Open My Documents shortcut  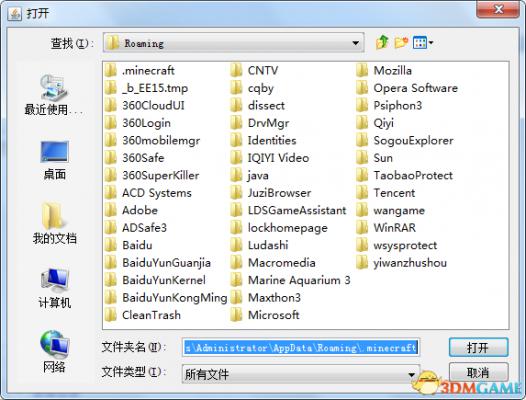pos(54,223)
